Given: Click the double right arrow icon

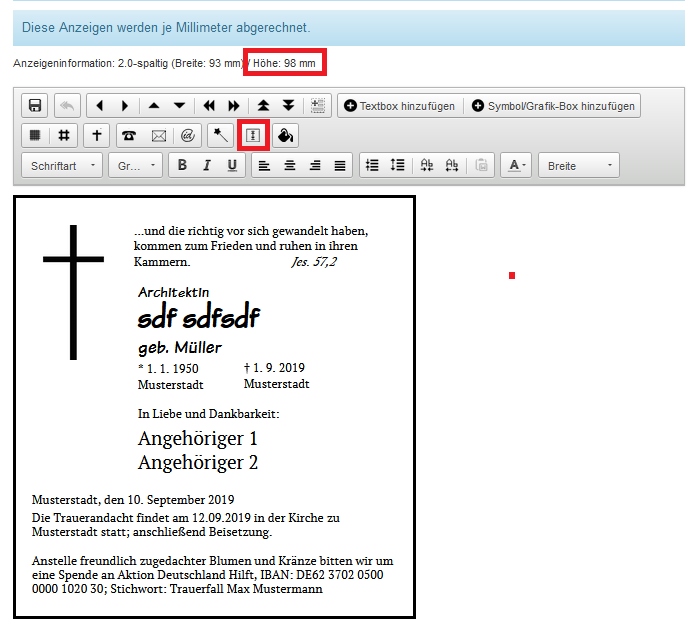Looking at the screenshot, I should (234, 106).
